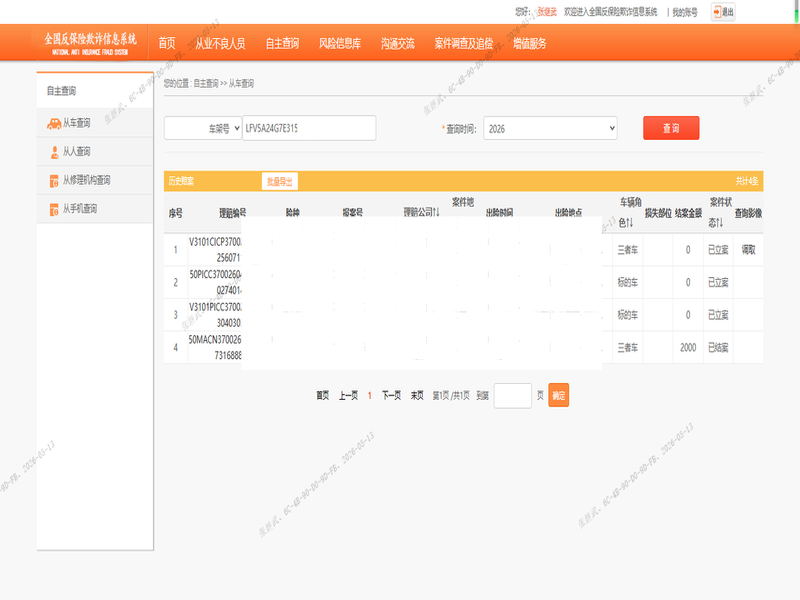Image resolution: width=800 pixels, height=600 pixels.
Task: Open the 风险信息库 menu
Action: (340, 43)
